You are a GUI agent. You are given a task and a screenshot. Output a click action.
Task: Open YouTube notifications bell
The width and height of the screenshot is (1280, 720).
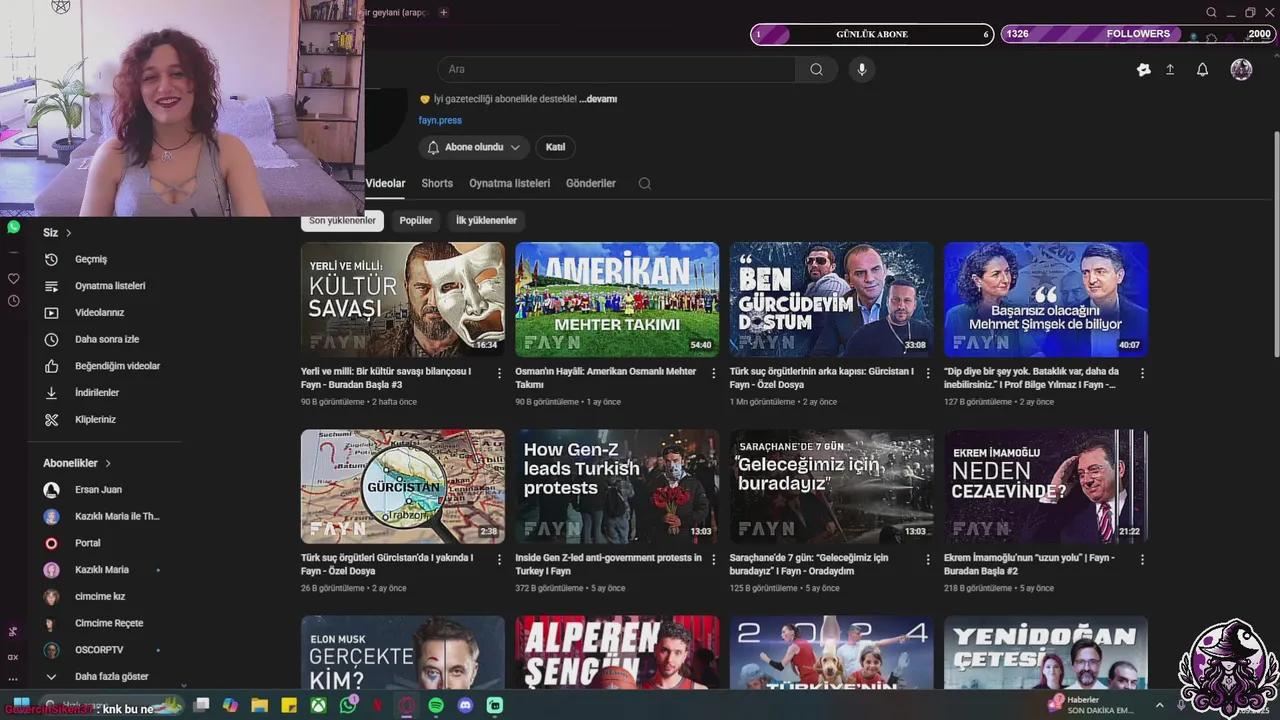click(1203, 69)
